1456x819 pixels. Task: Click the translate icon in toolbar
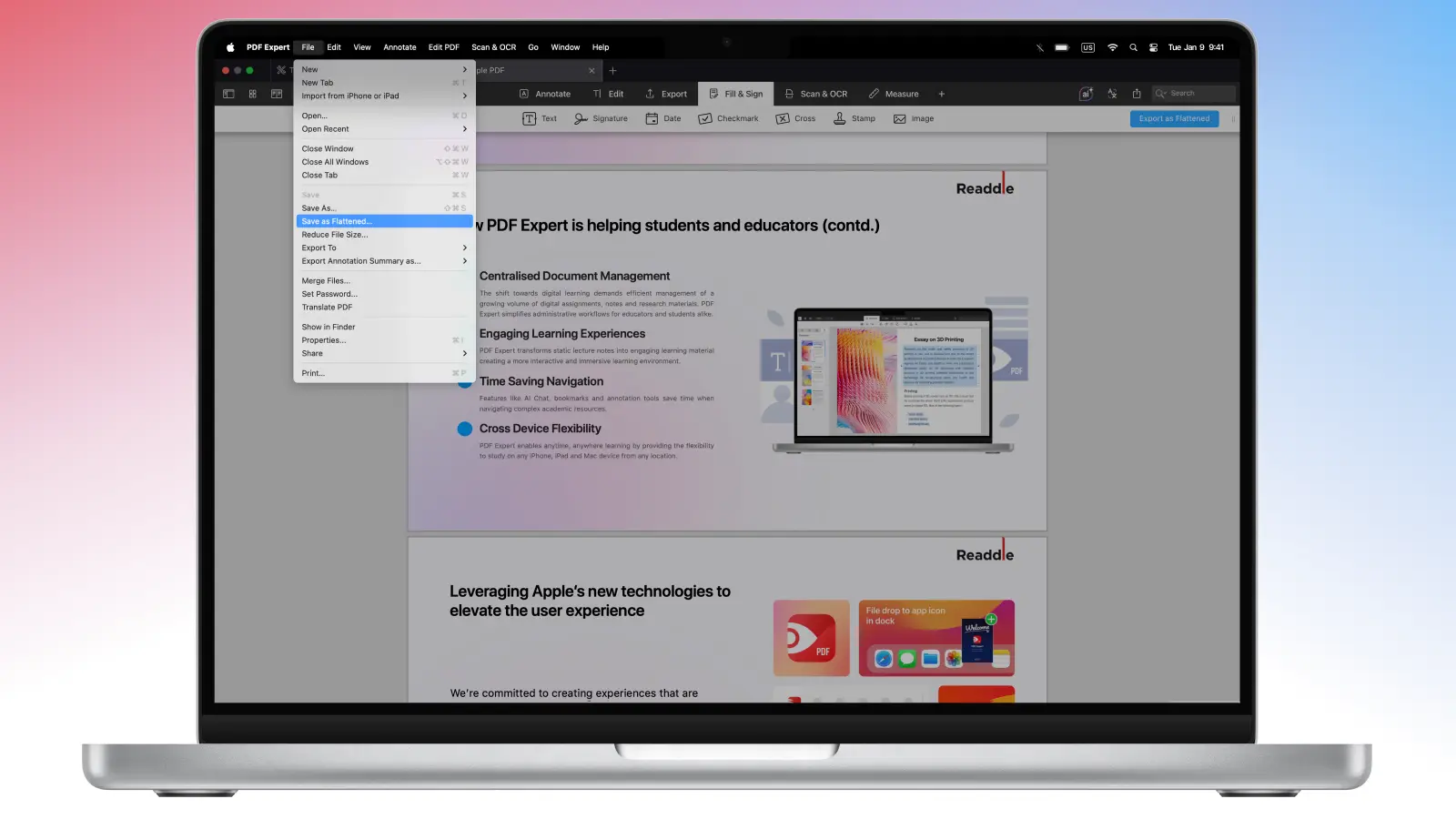click(x=1112, y=94)
